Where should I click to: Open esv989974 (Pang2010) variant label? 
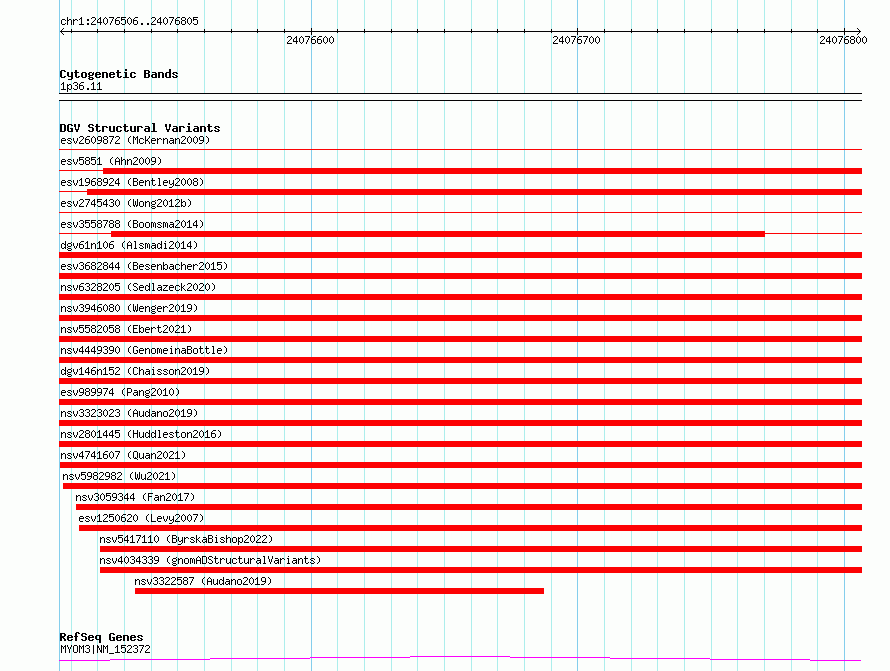[x=120, y=392]
